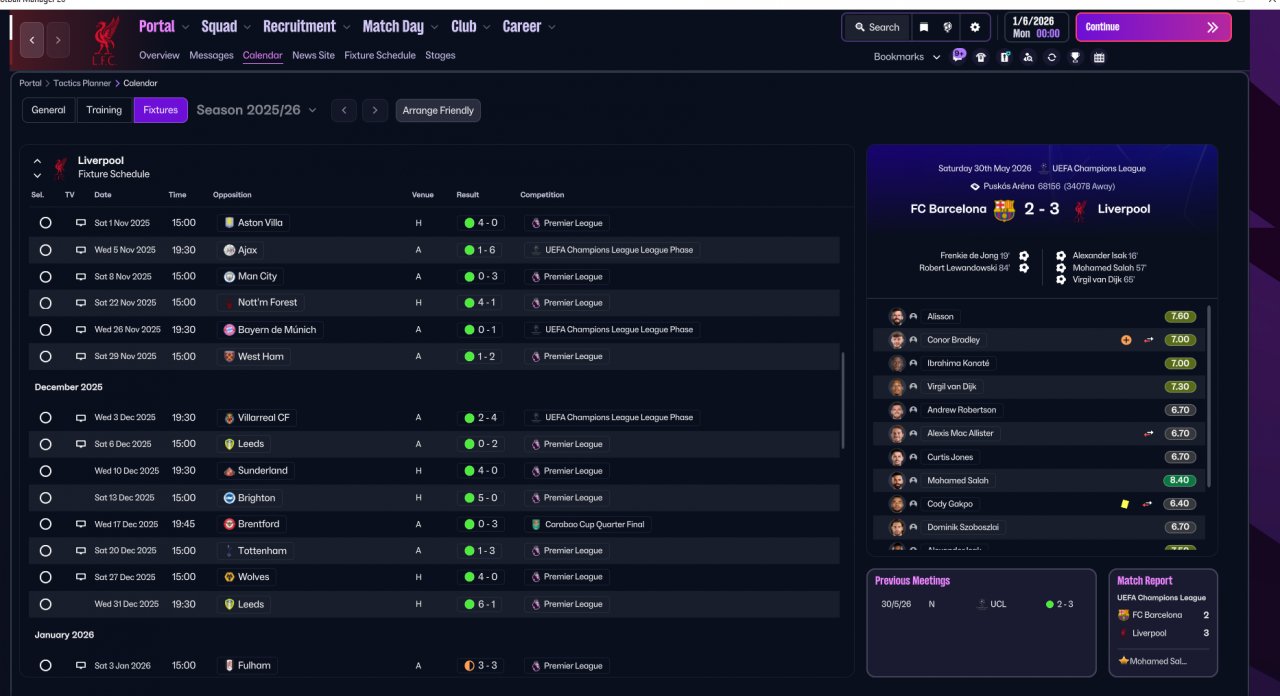Image resolution: width=1280 pixels, height=696 pixels.
Task: Click the goal icon next to Robert Lewandowski
Action: [x=1024, y=268]
